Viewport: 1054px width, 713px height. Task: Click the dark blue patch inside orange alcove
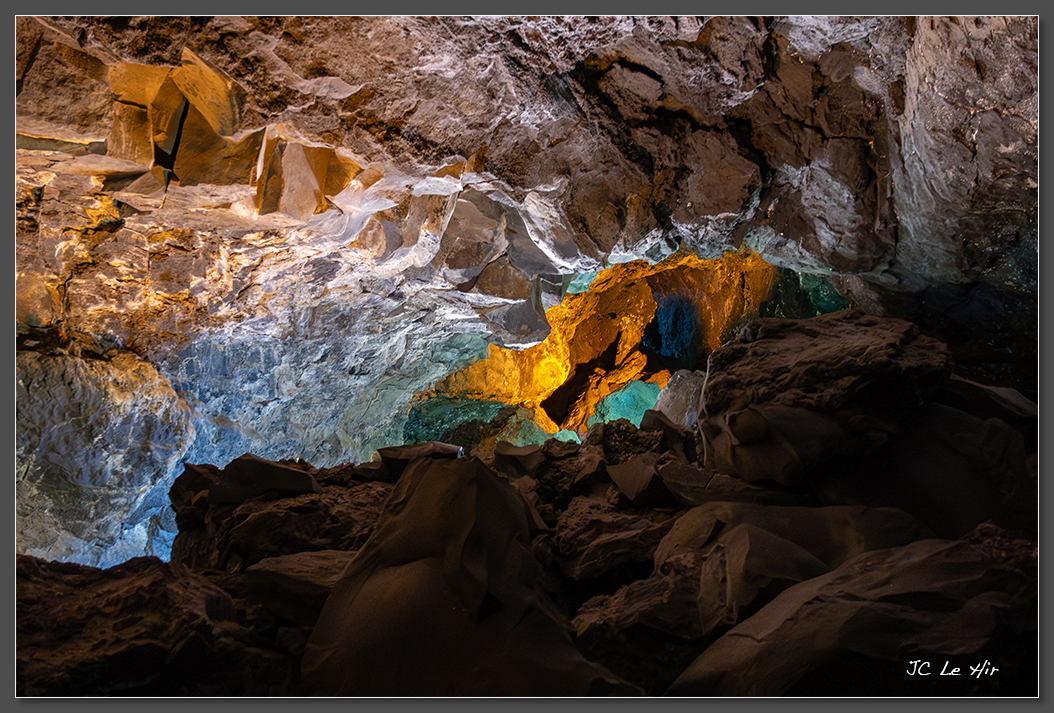(673, 330)
